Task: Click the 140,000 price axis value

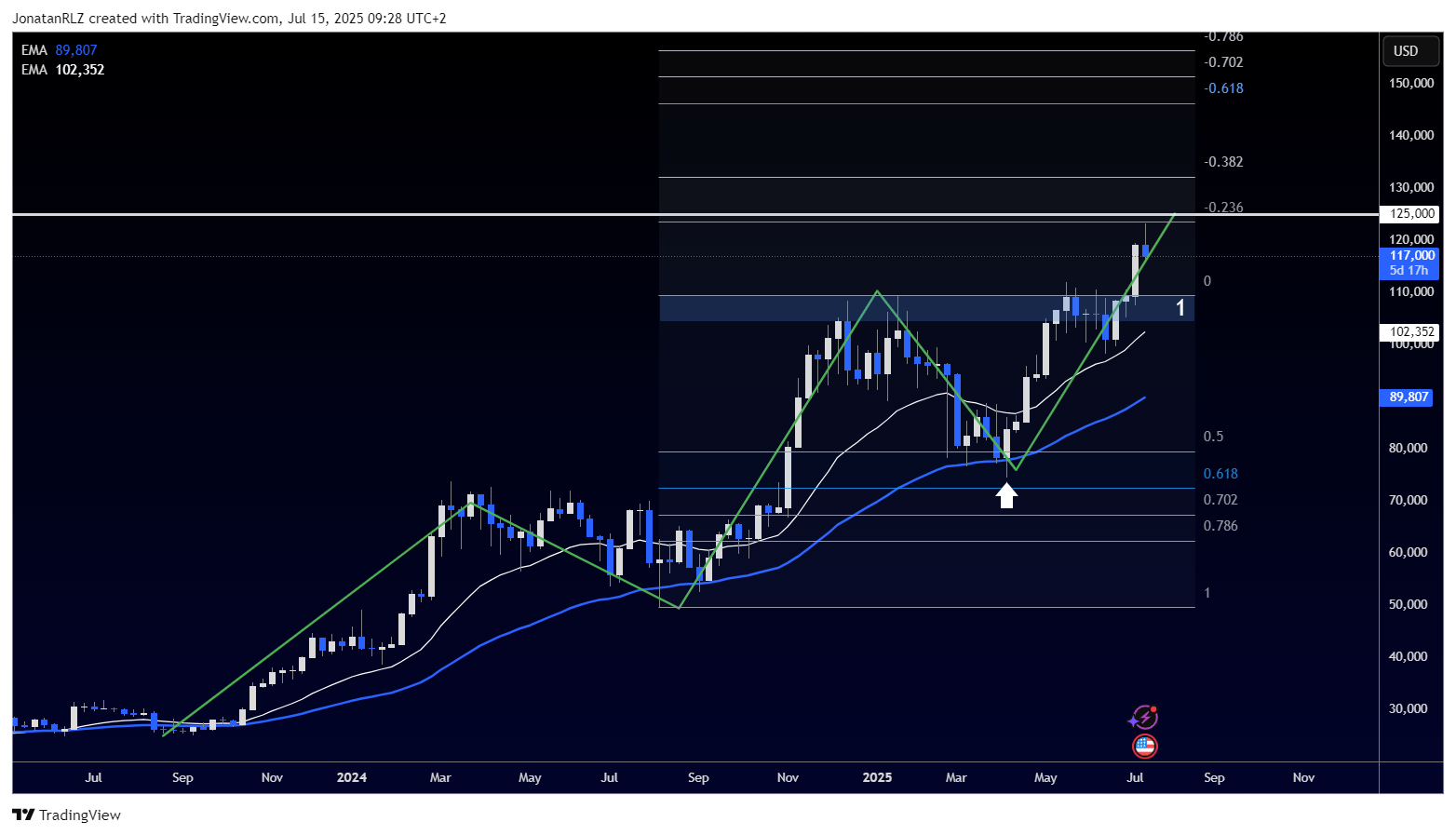Action: (x=1411, y=135)
